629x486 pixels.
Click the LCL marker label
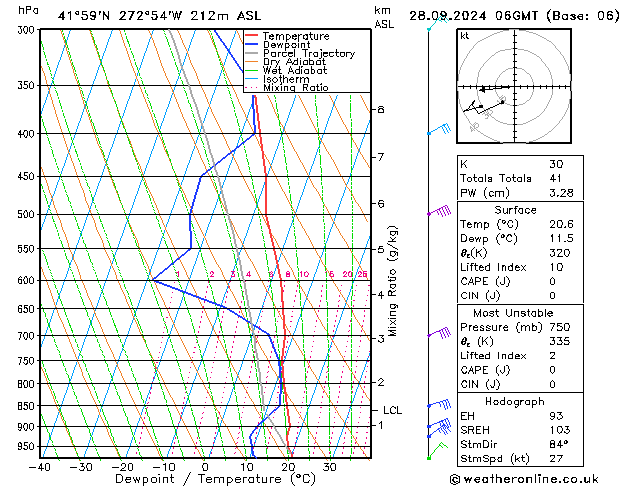(x=392, y=410)
